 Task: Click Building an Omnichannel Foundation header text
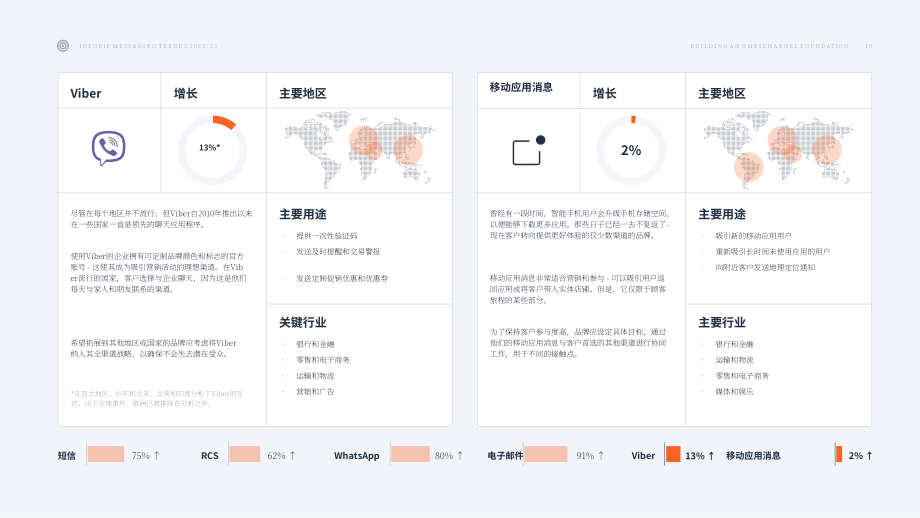pos(769,46)
